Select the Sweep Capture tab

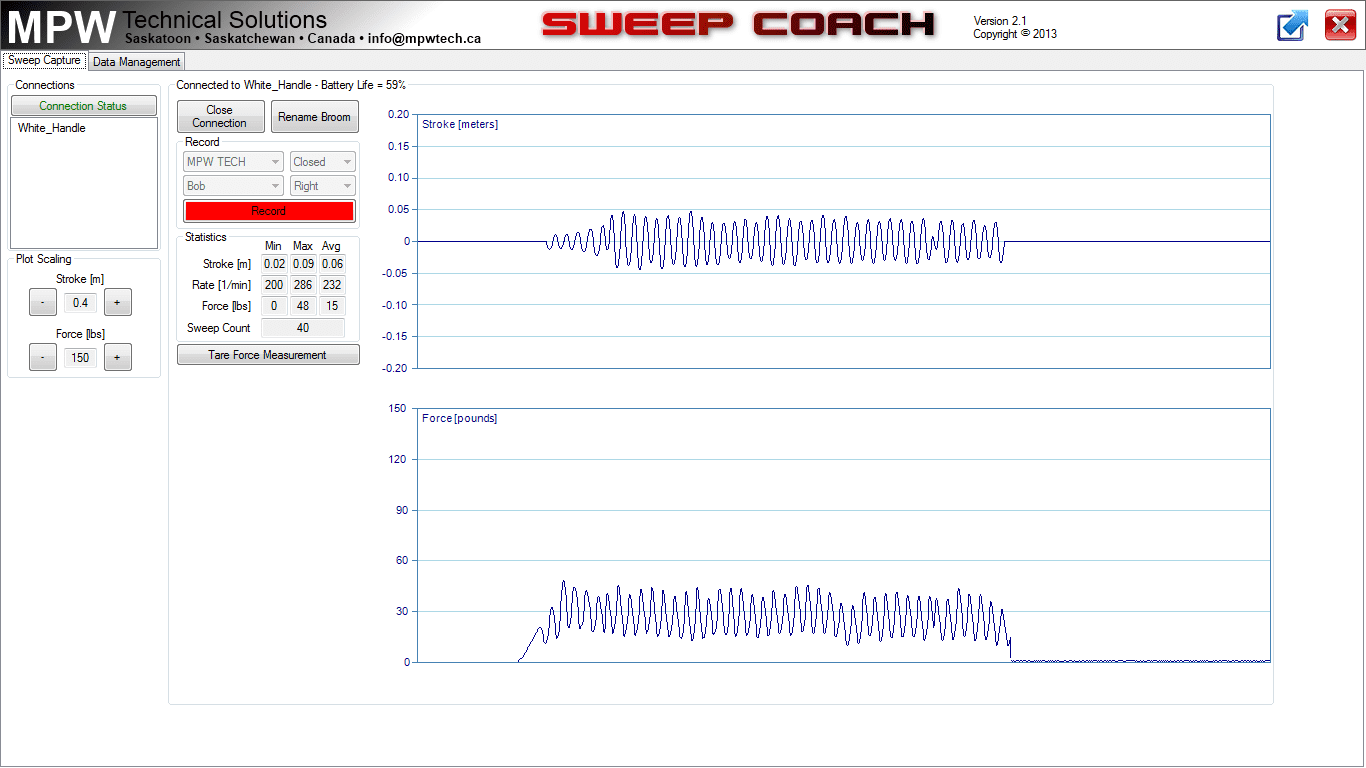tap(44, 61)
